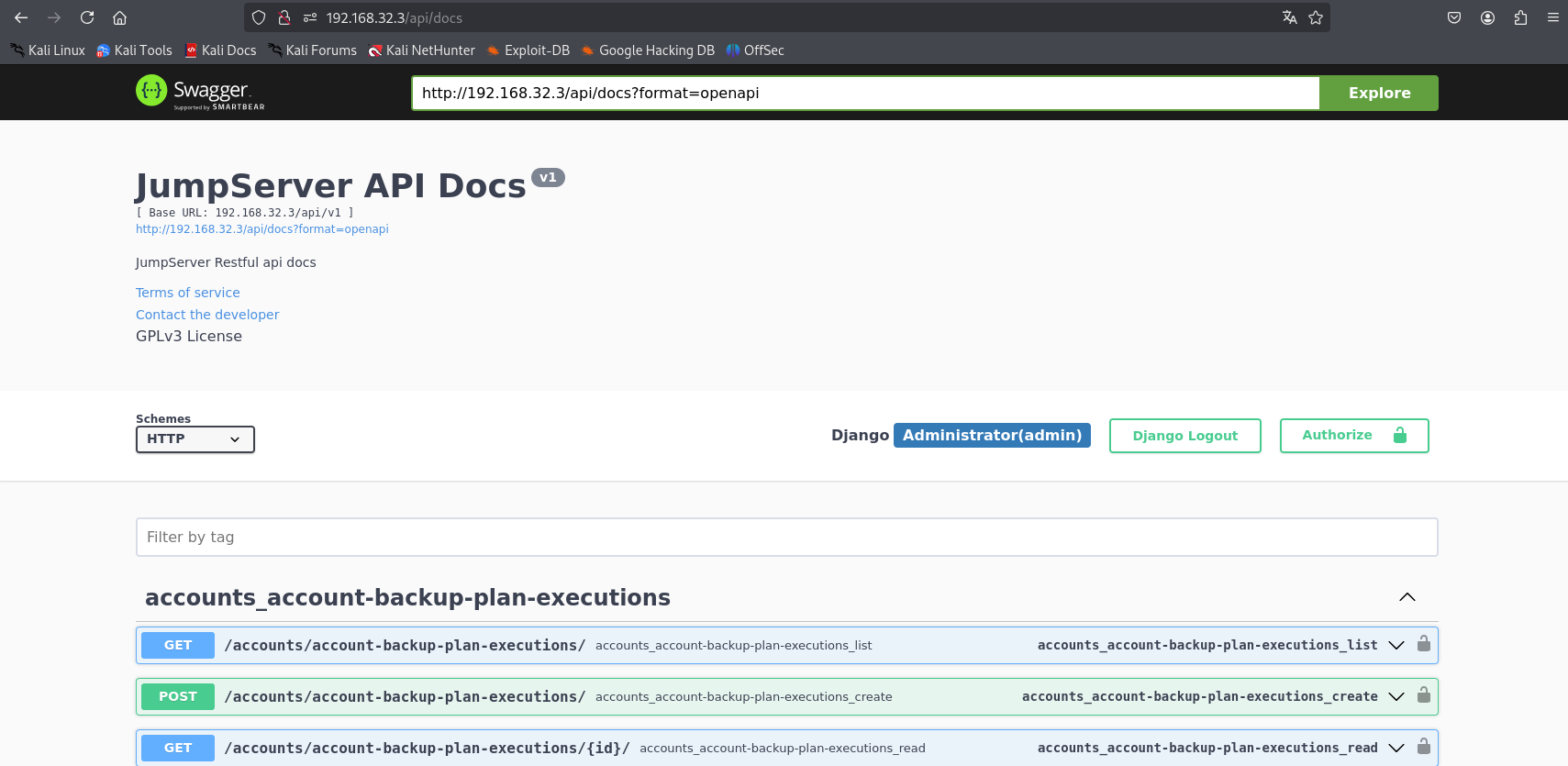1568x766 pixels.
Task: Open Google Hacking DB bookmark
Action: [648, 50]
